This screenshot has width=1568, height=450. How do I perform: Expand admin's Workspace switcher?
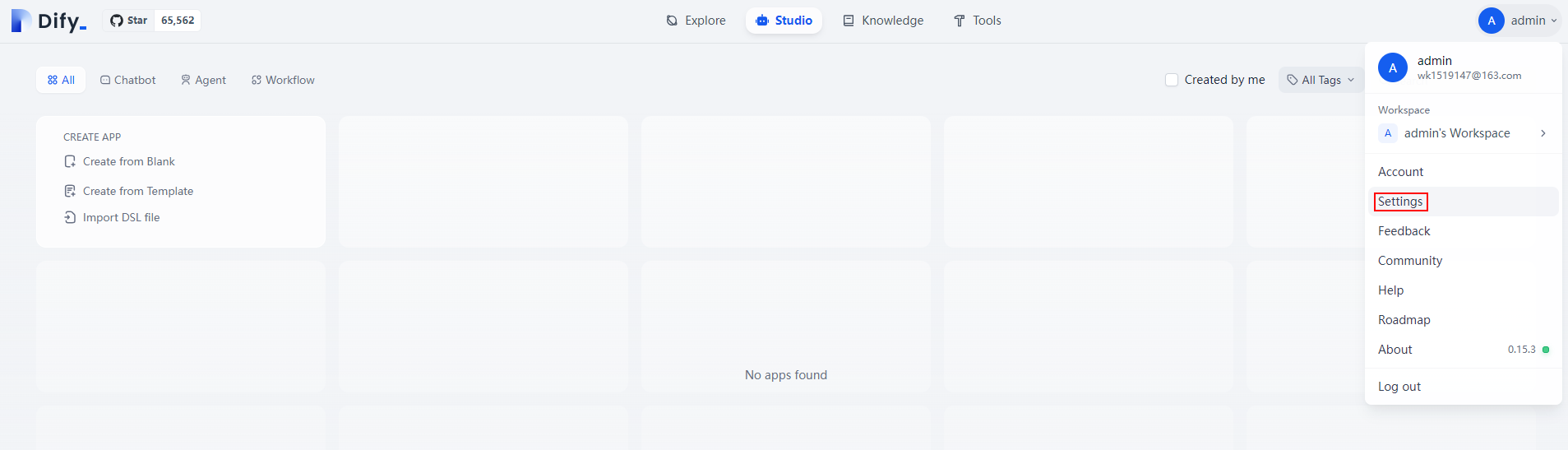click(1464, 133)
